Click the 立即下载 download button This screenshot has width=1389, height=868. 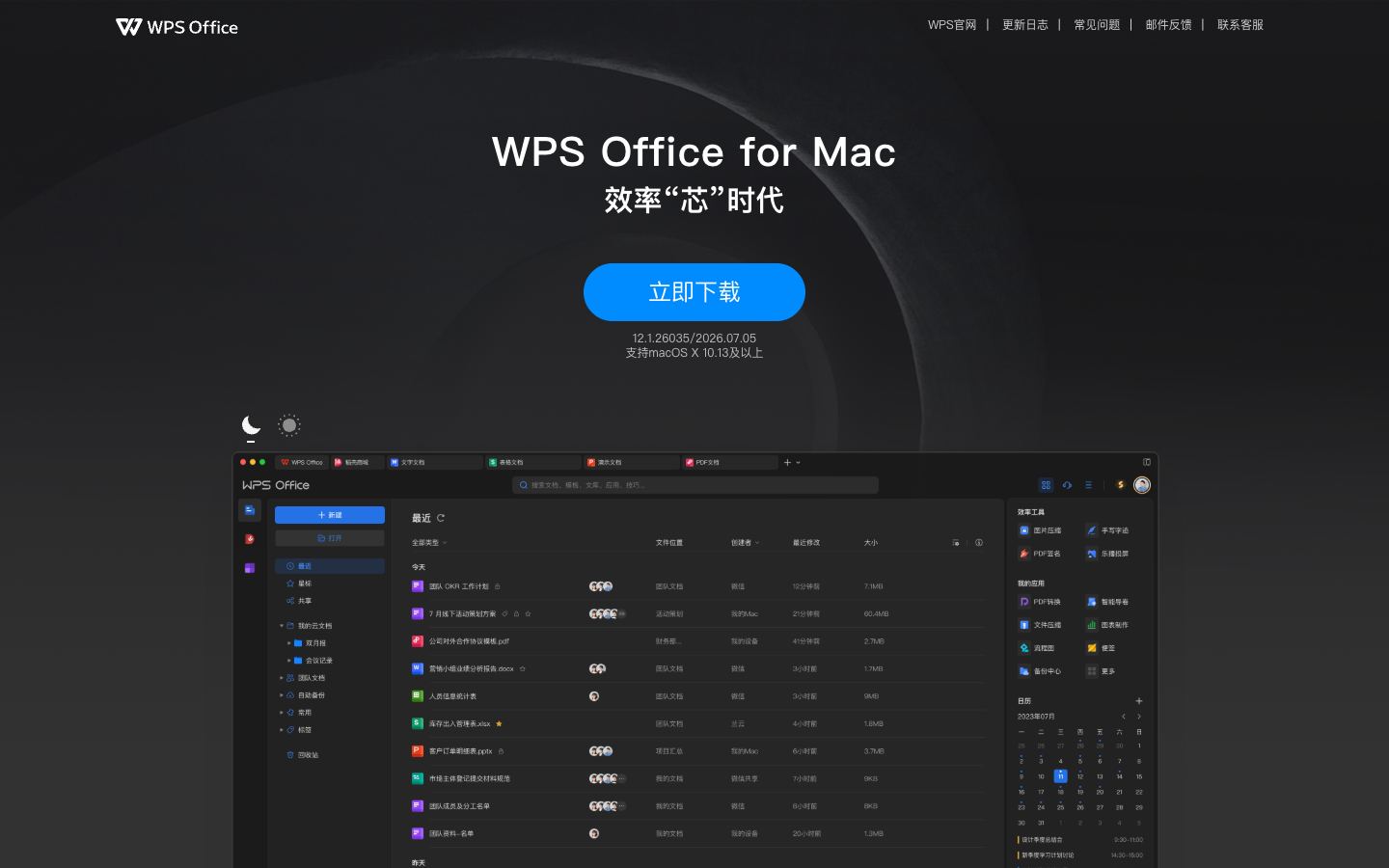click(x=694, y=292)
